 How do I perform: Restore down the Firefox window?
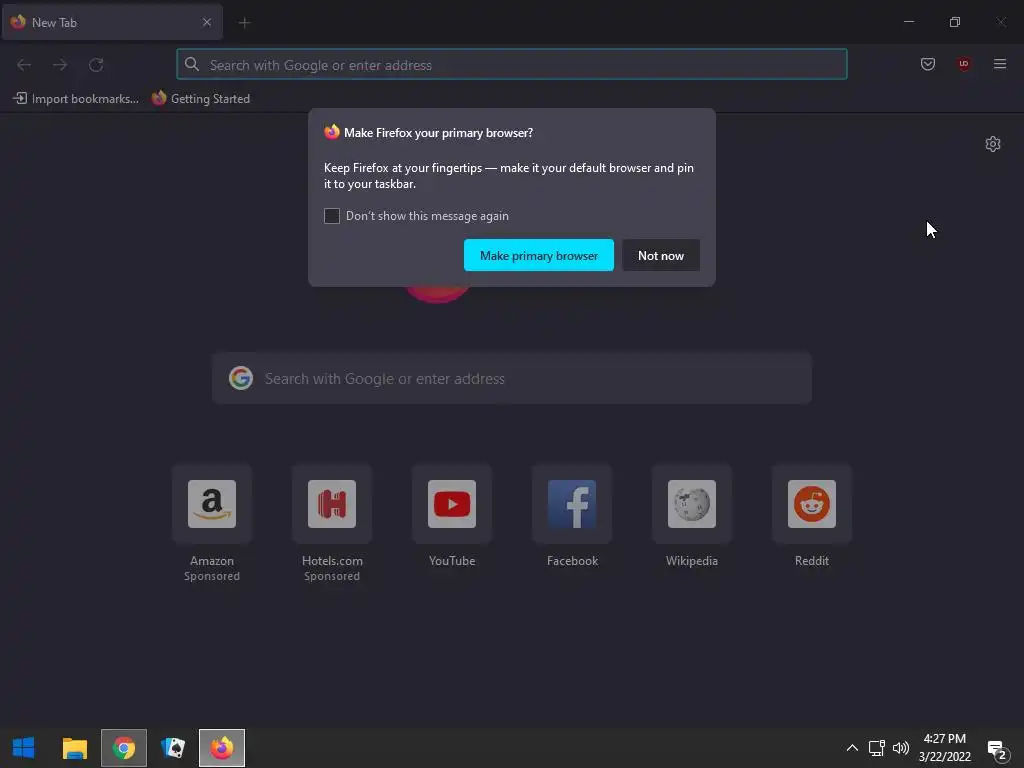tap(955, 22)
